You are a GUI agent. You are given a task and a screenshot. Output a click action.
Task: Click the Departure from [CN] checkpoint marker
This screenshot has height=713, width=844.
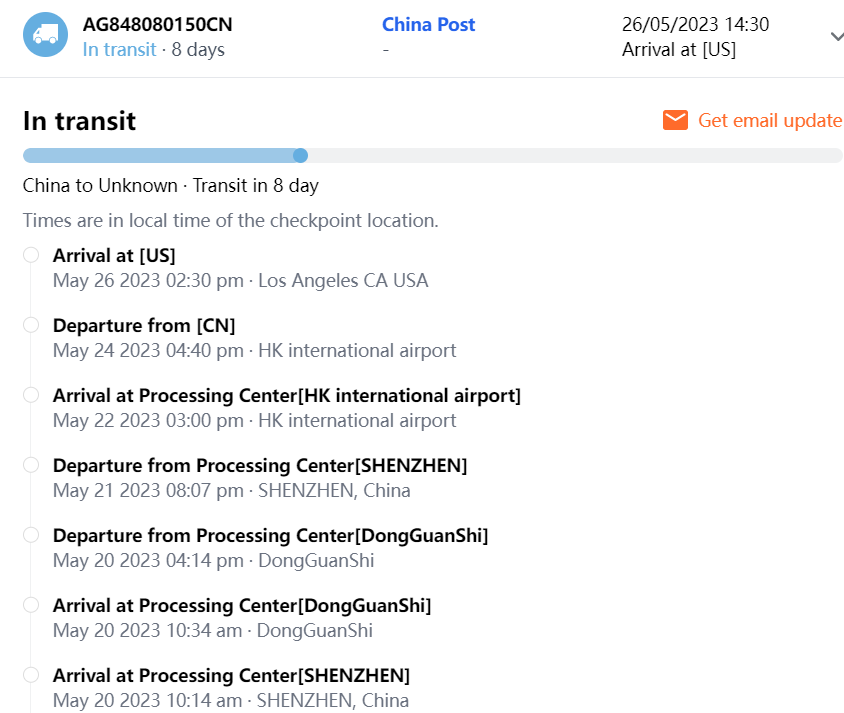[31, 325]
